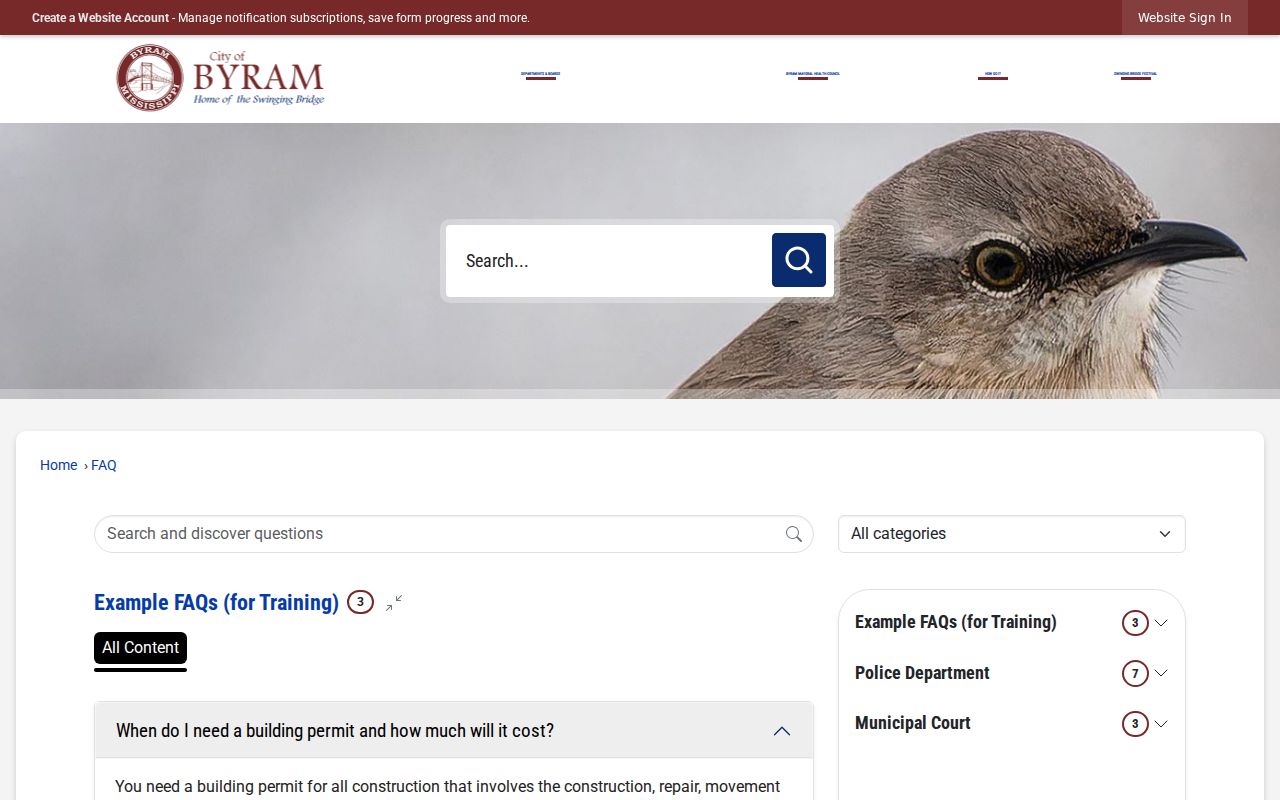Click the Police Department question count badge
This screenshot has height=800, width=1280.
1135,673
